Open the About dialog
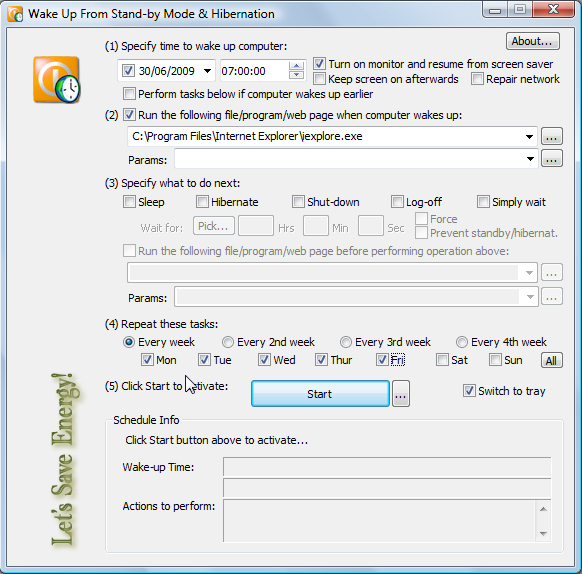 533,41
